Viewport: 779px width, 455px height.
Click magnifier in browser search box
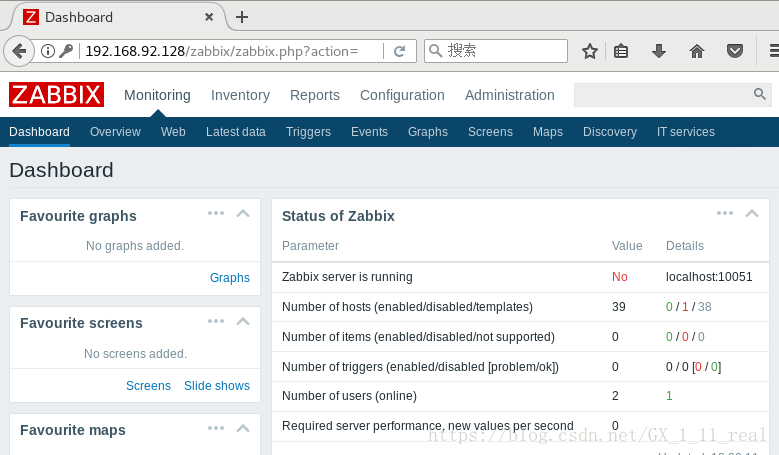click(435, 51)
